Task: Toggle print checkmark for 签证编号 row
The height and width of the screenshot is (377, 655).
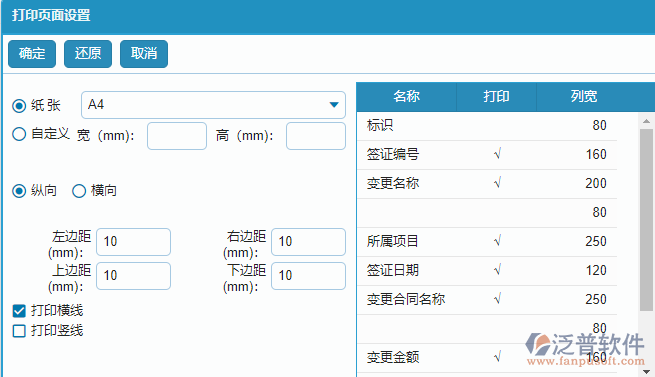Action: (497, 154)
